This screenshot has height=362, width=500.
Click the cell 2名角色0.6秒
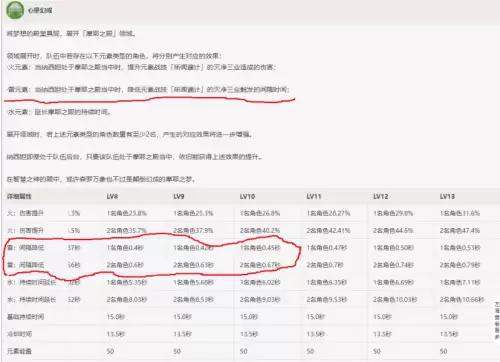(125, 265)
